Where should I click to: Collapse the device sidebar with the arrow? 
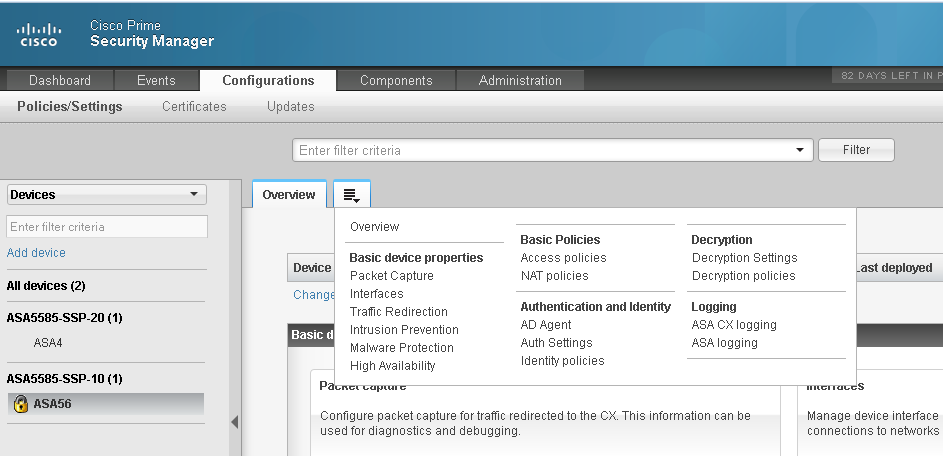point(235,422)
